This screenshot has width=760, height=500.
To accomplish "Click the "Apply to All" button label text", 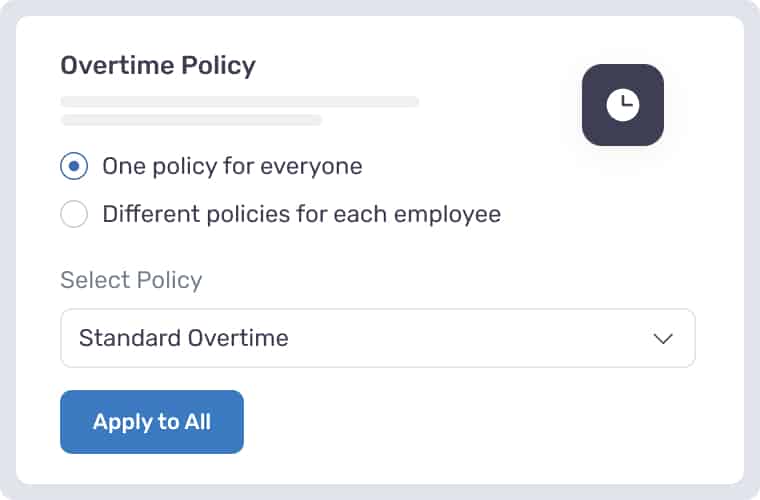I will [x=152, y=422].
